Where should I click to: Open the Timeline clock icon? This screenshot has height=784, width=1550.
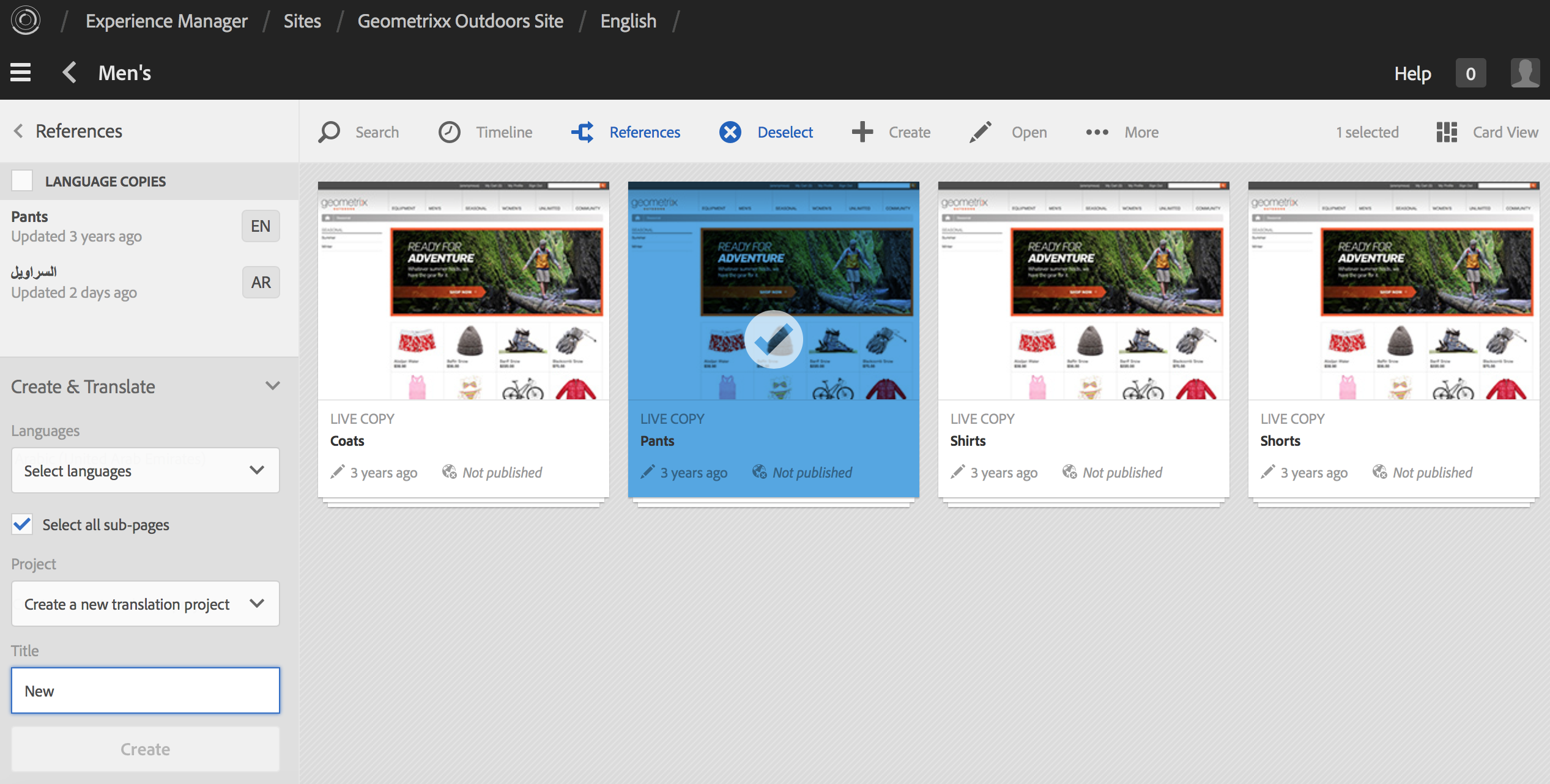point(450,132)
